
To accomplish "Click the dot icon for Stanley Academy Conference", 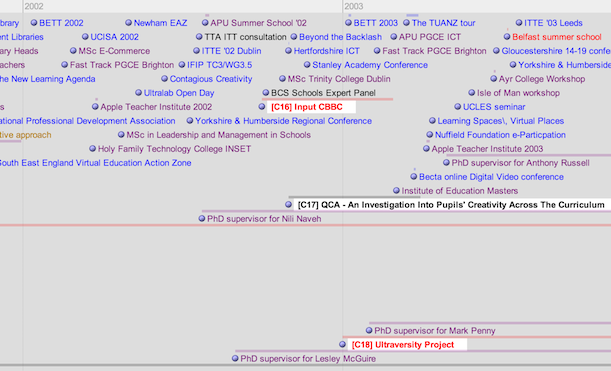I will pos(307,65).
